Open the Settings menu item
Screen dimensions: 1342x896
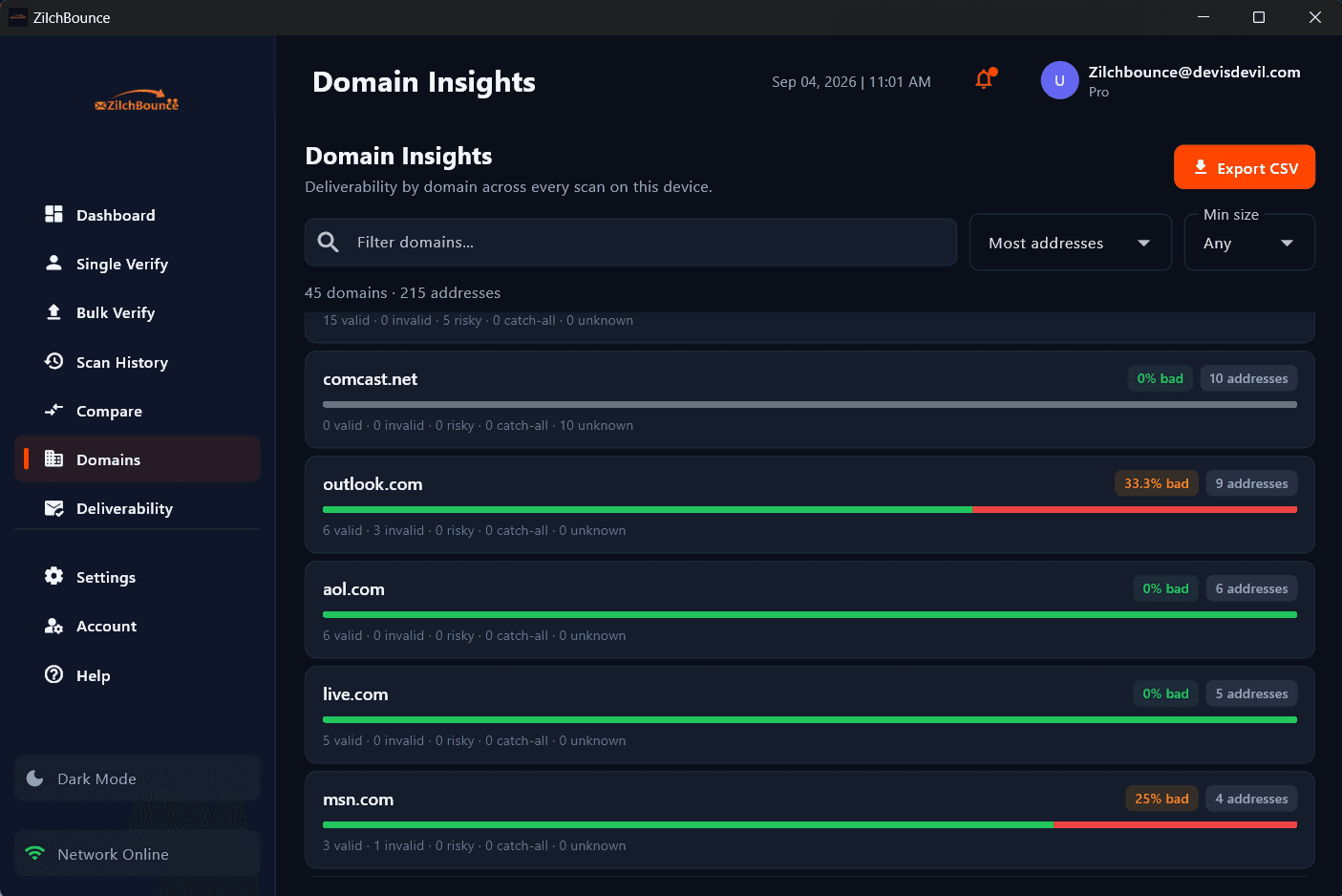click(137, 577)
